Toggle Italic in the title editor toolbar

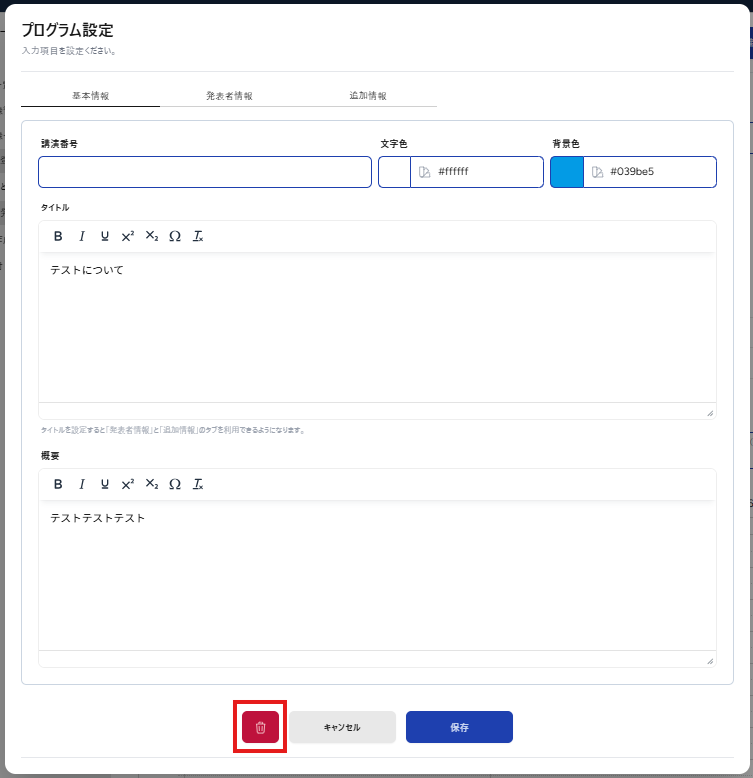pyautogui.click(x=82, y=237)
